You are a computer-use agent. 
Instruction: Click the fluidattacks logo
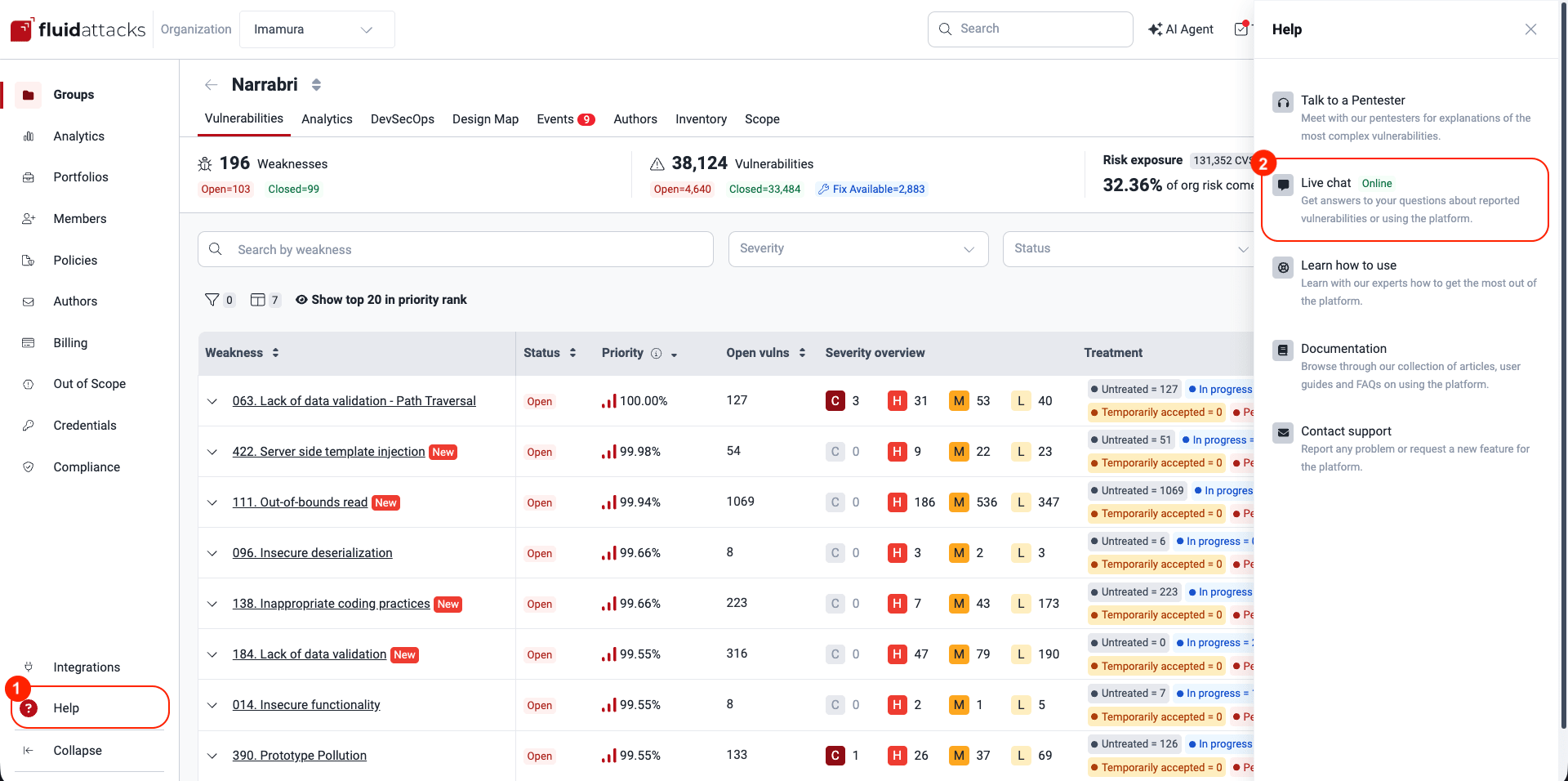click(x=78, y=29)
